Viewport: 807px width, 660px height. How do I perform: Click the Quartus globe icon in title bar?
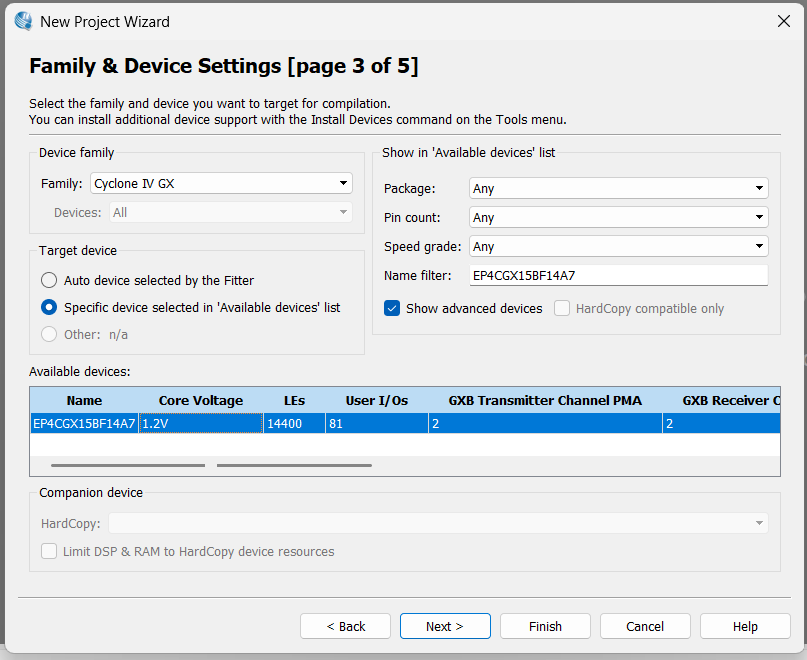click(23, 22)
